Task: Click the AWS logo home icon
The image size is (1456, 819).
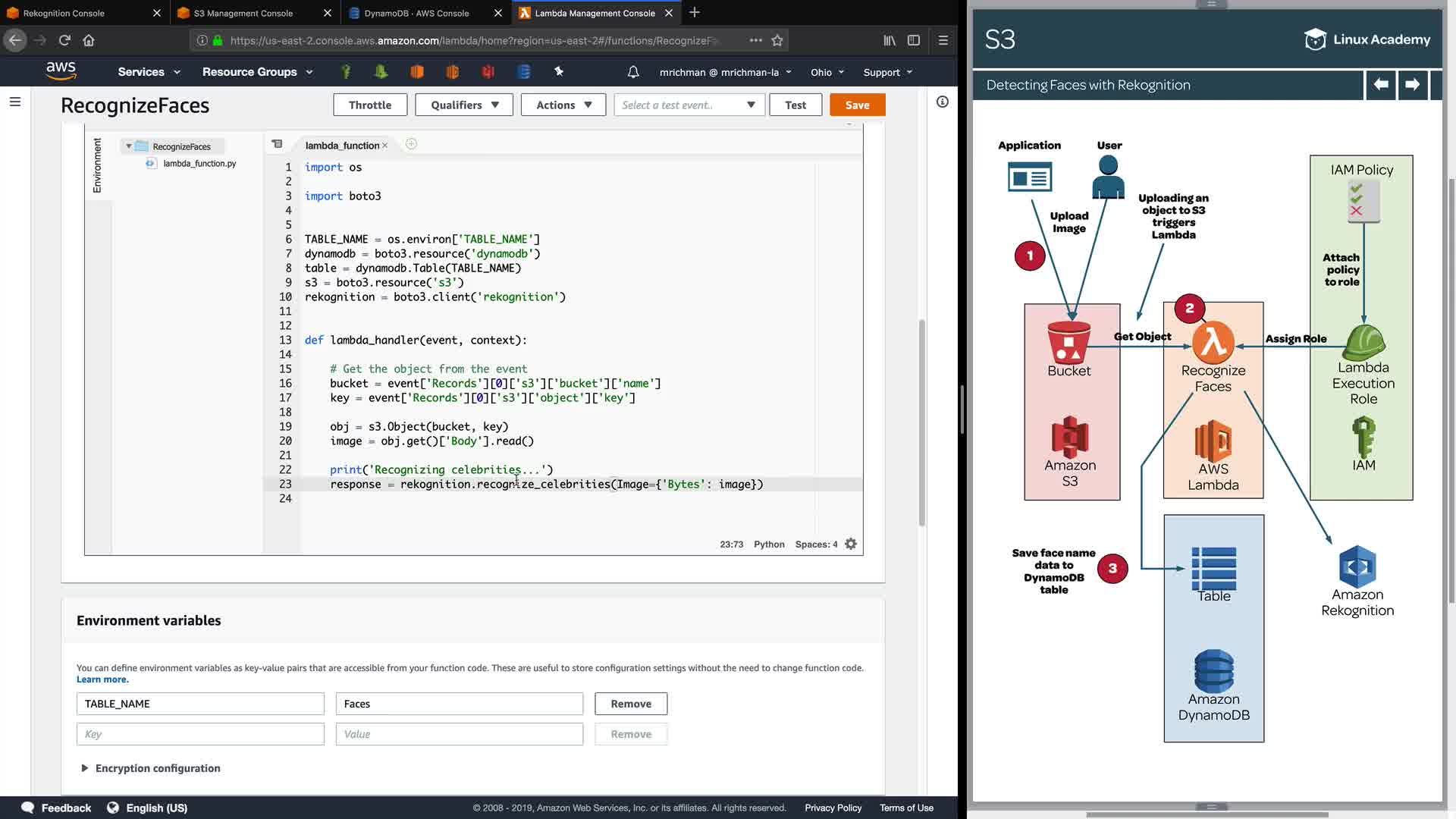Action: [x=61, y=71]
